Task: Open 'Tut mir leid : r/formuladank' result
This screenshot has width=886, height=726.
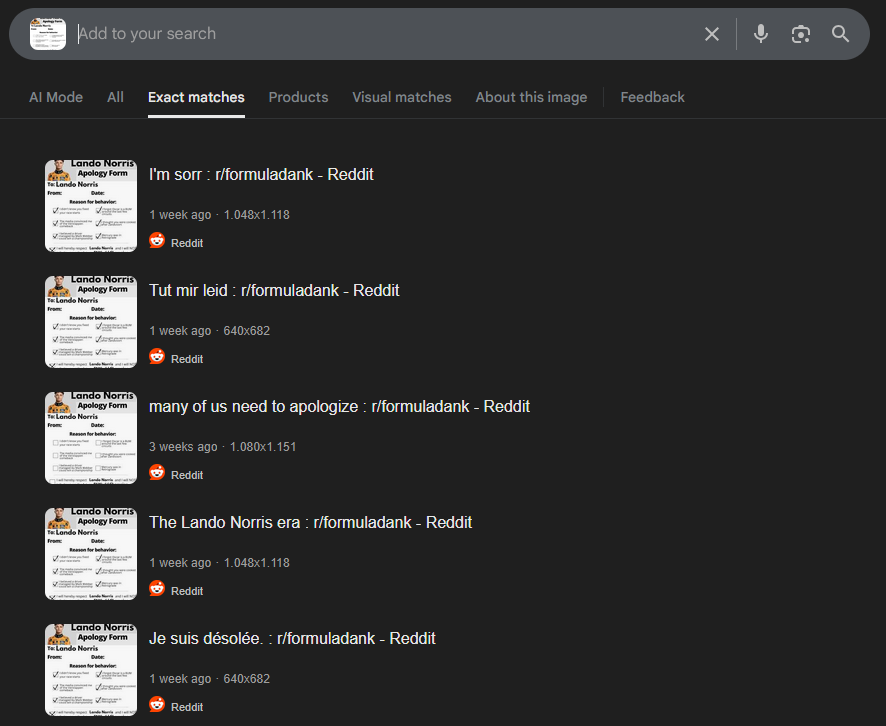Action: (274, 290)
